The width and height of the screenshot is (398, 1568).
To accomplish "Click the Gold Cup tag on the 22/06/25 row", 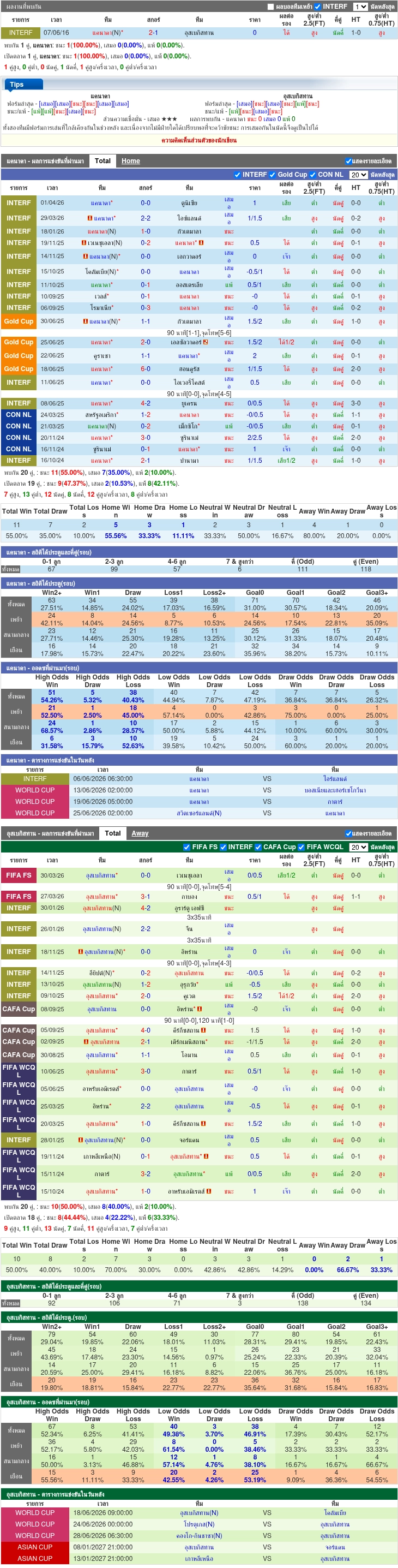I will pos(18,355).
